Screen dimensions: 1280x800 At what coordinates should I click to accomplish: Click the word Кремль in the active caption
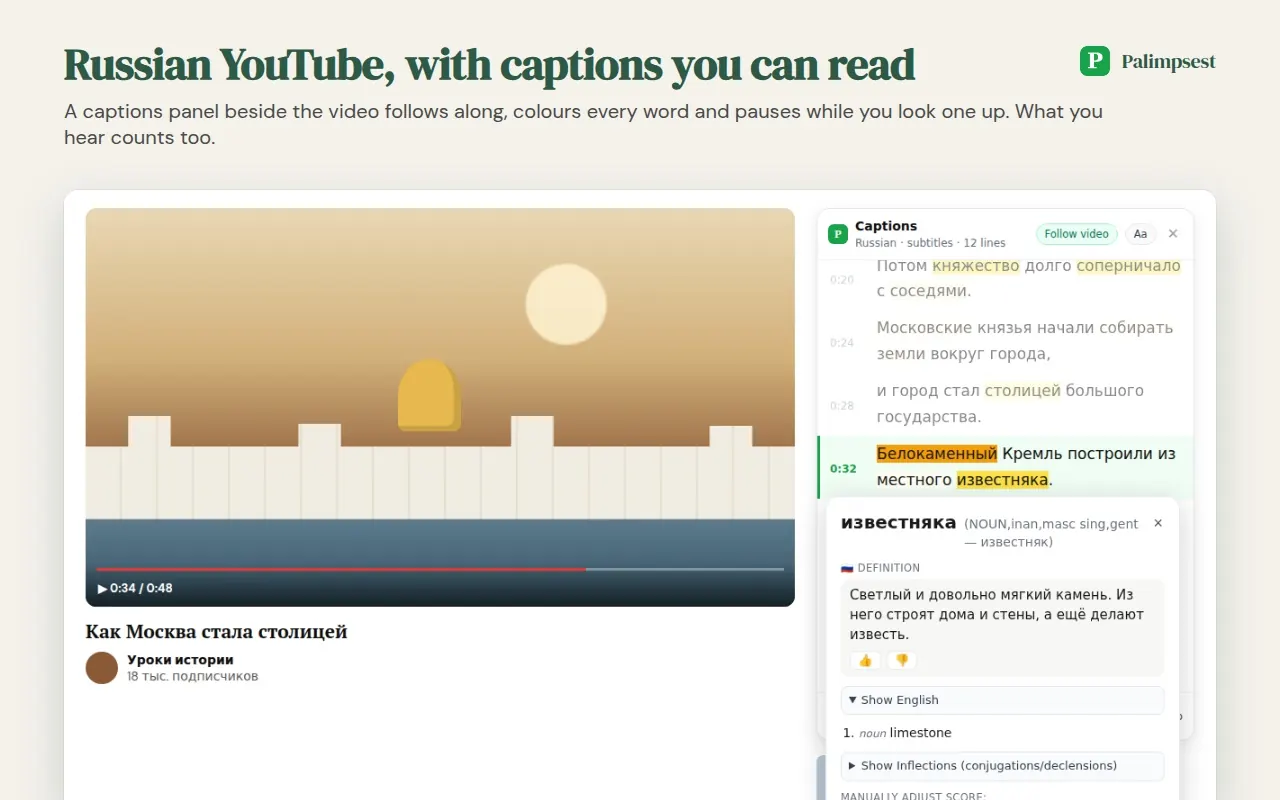tap(1033, 453)
